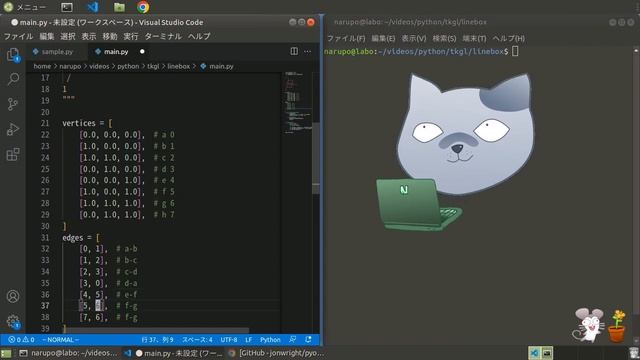The image size is (640, 360).
Task: Open the ヘルプ menu in VS Code
Action: pyautogui.click(x=199, y=36)
